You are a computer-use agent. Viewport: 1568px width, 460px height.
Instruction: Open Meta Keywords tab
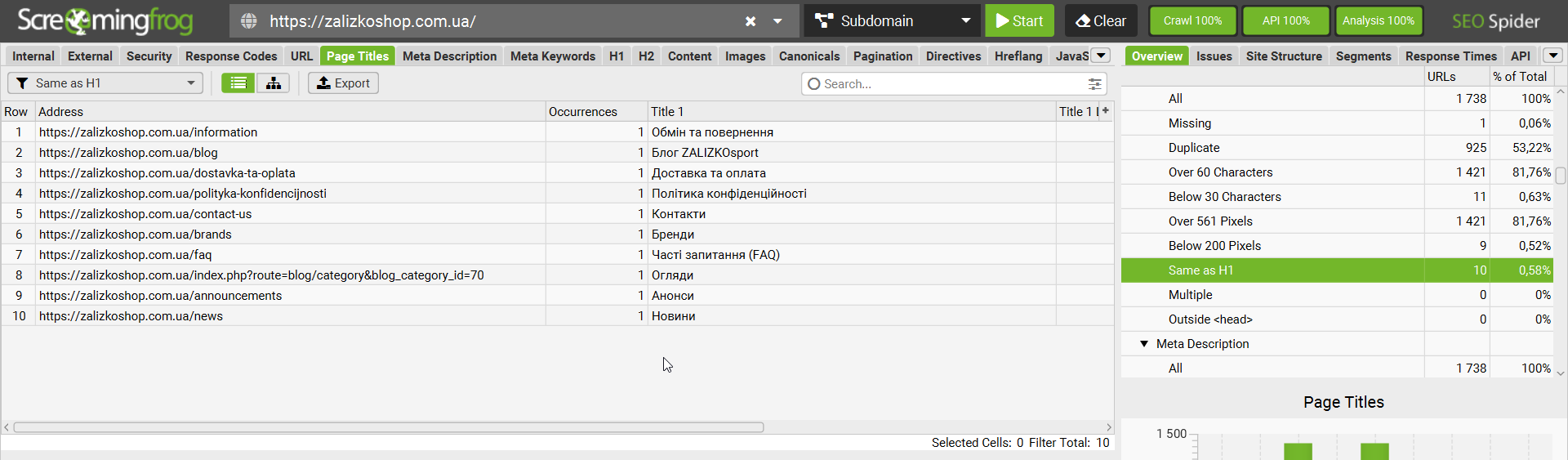553,56
